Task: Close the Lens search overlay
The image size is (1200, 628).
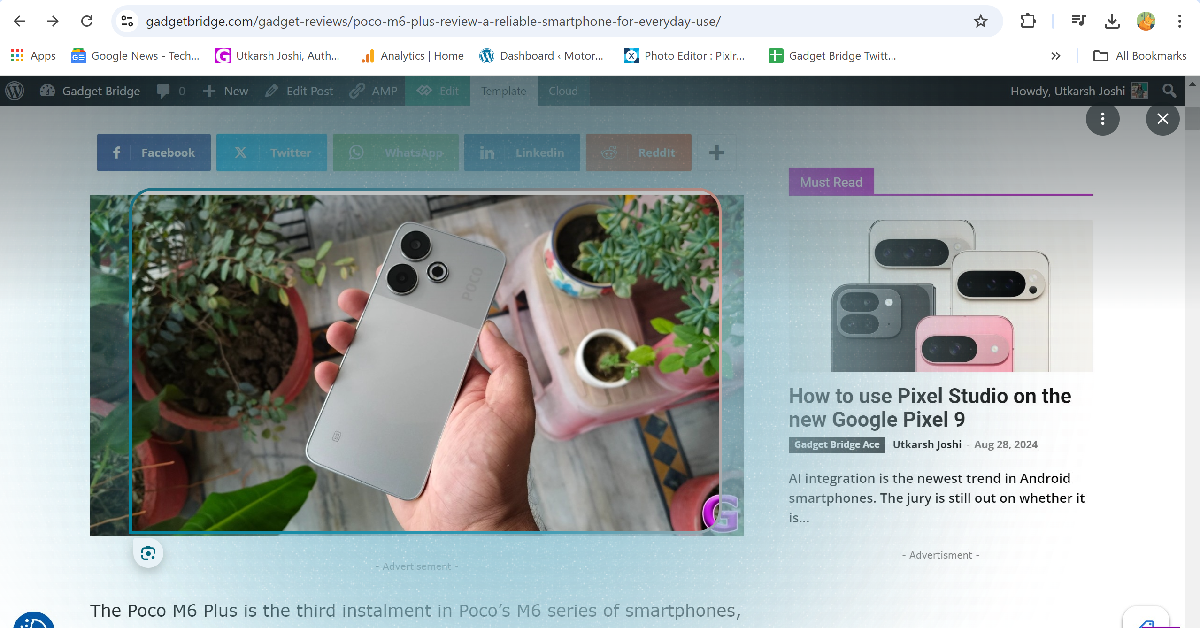Action: pyautogui.click(x=1162, y=119)
